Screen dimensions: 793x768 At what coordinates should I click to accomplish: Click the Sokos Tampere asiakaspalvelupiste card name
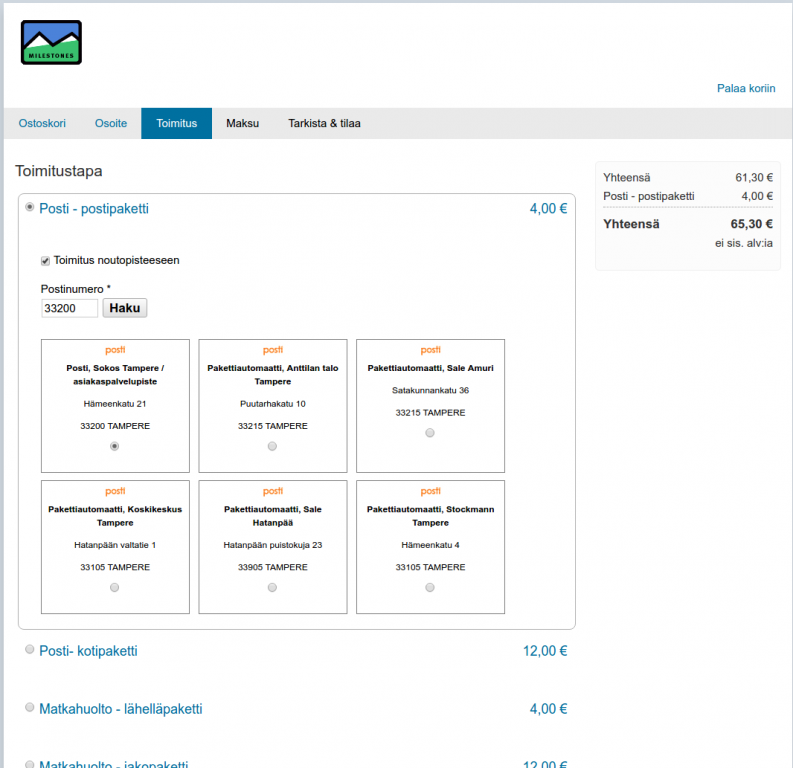(x=115, y=375)
